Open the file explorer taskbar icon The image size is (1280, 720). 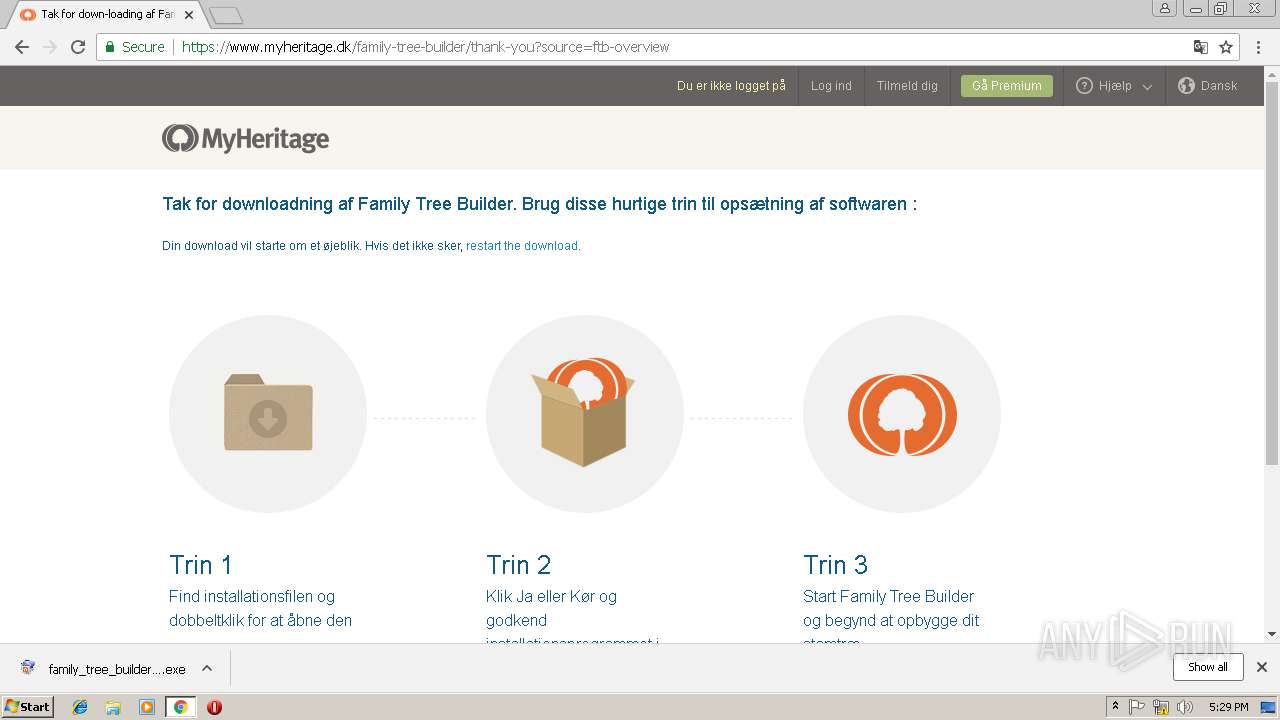point(113,707)
